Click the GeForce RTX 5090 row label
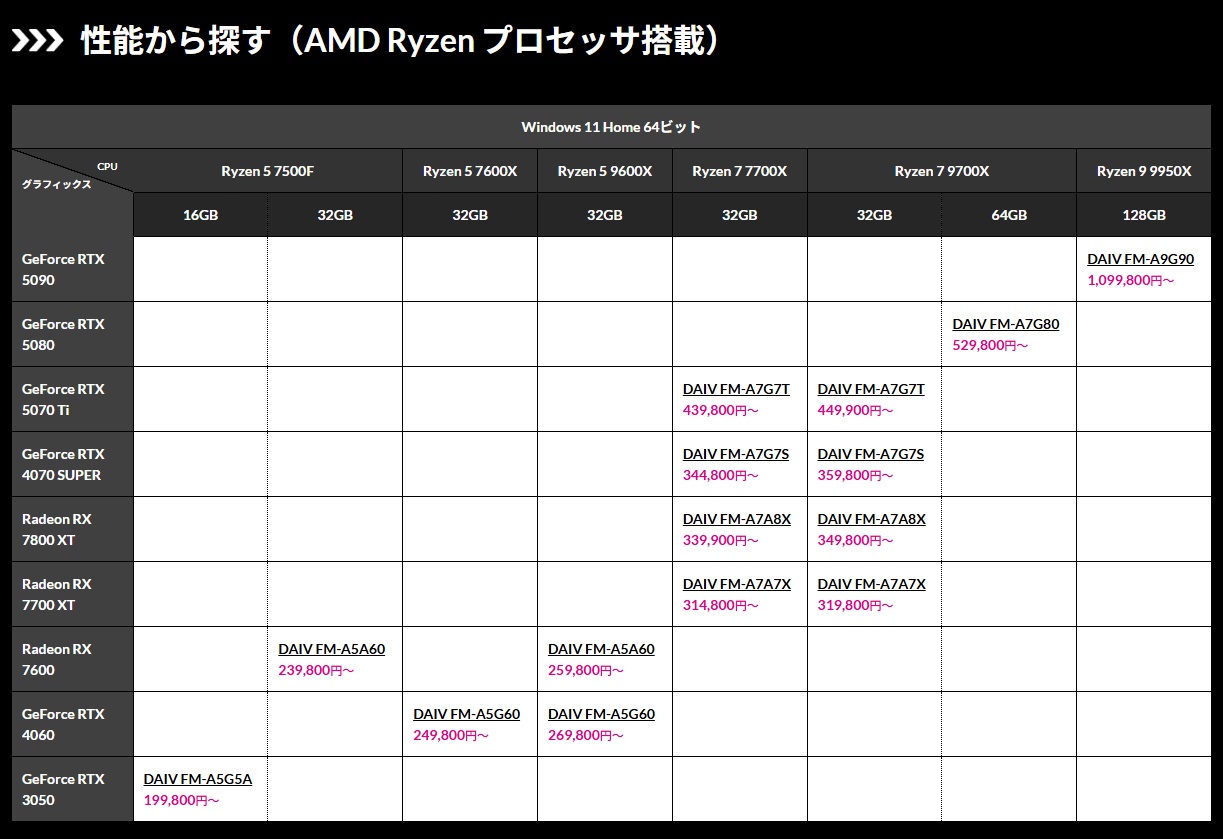1223x839 pixels. [72, 269]
